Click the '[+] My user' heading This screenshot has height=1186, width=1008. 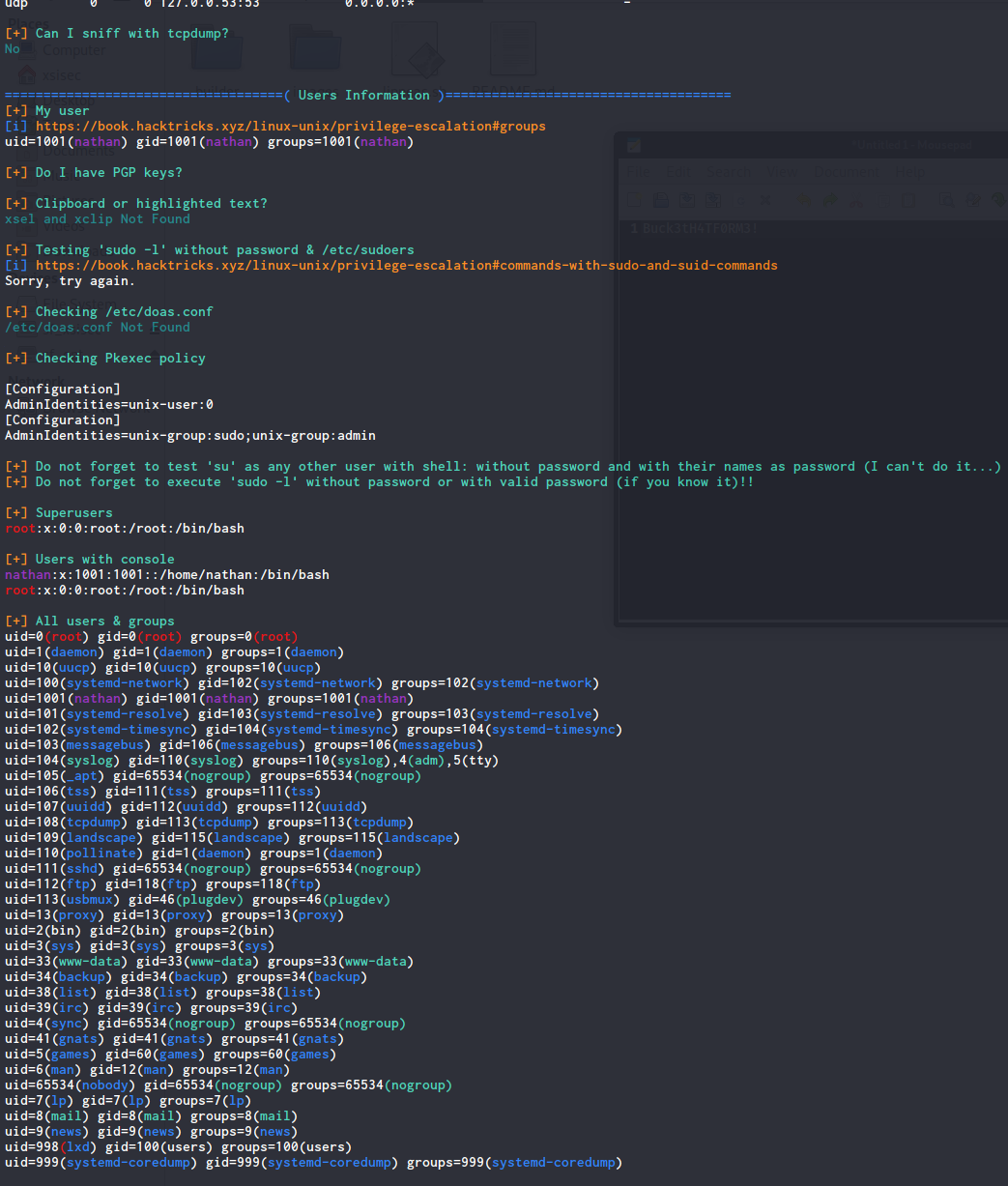[x=47, y=111]
